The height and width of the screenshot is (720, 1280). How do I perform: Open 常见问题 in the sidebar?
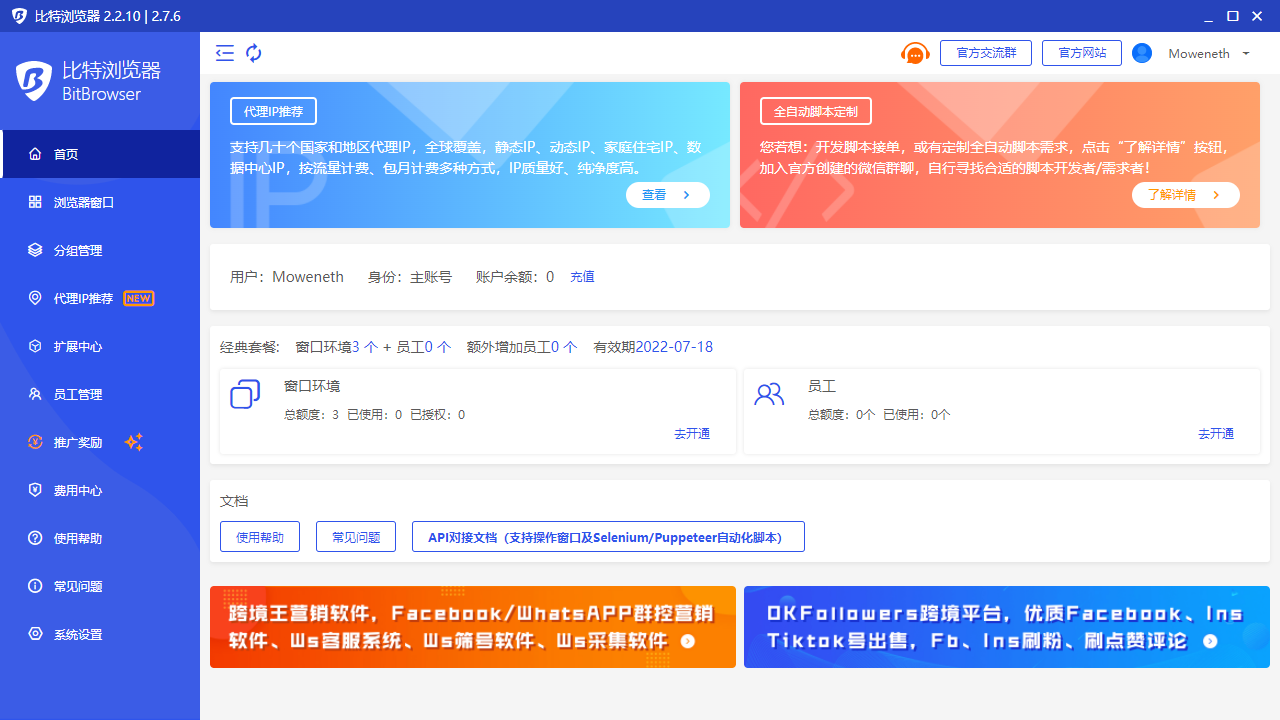(100, 586)
